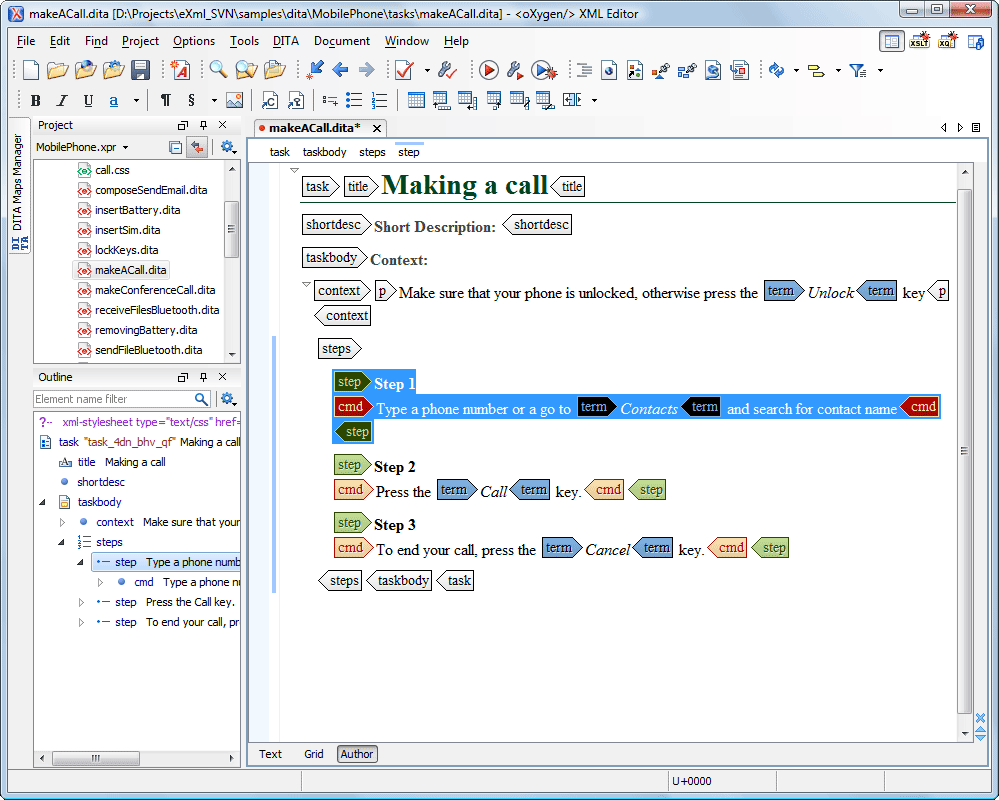The height and width of the screenshot is (800, 999).
Task: Click the Open file folder icon
Action: pyautogui.click(x=57, y=70)
